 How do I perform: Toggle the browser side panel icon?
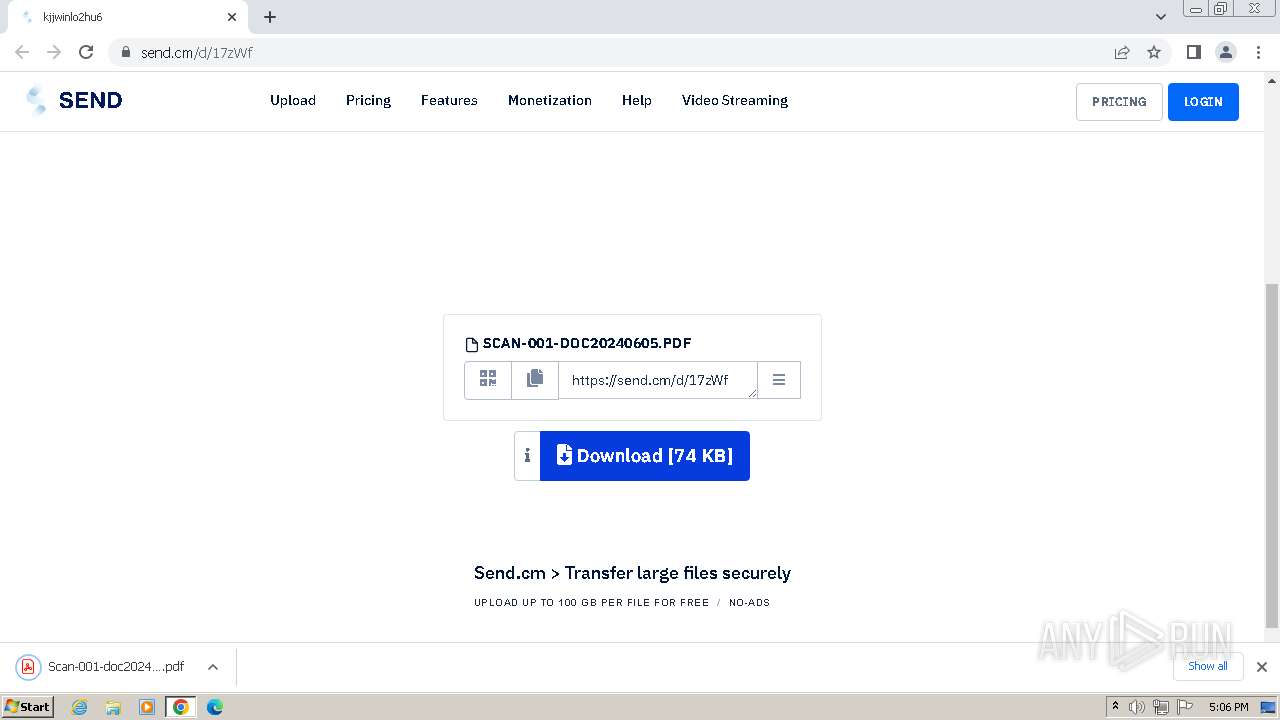(1193, 52)
